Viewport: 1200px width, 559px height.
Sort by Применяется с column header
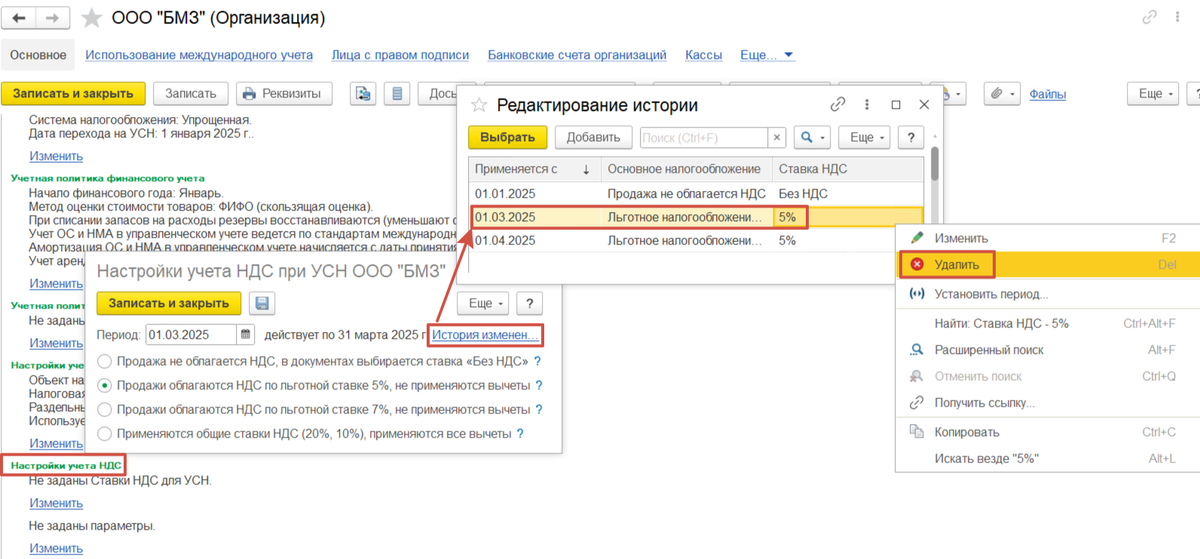pos(534,169)
